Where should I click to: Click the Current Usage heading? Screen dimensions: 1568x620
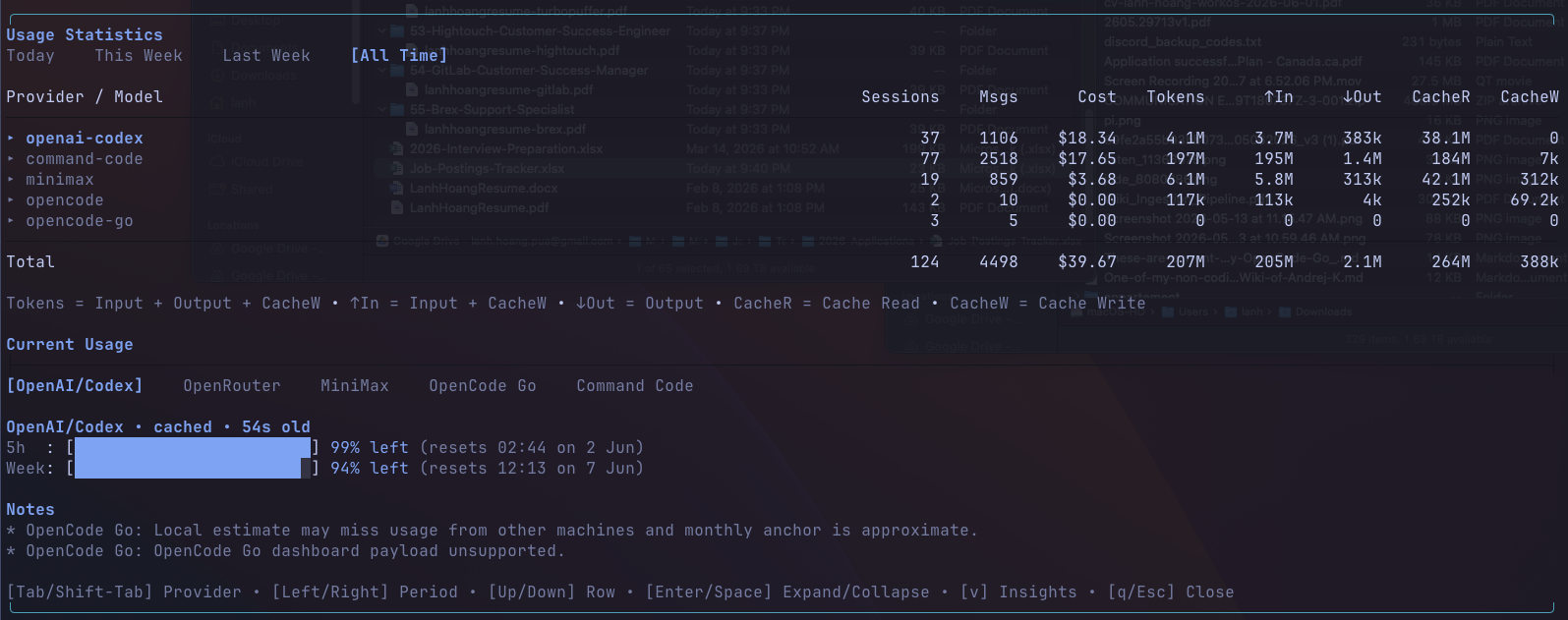click(70, 345)
